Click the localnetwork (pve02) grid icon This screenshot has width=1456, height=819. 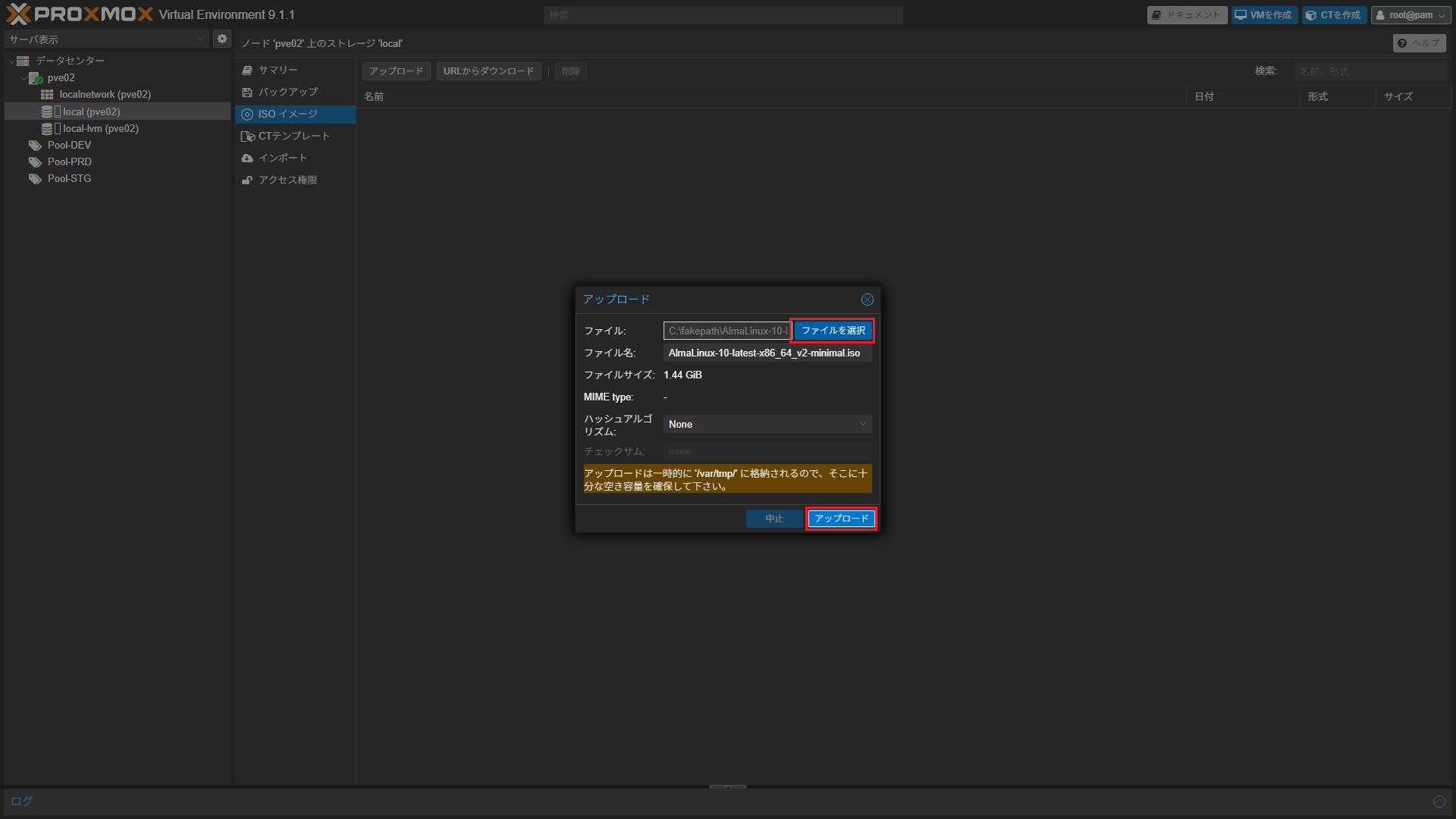(x=47, y=95)
